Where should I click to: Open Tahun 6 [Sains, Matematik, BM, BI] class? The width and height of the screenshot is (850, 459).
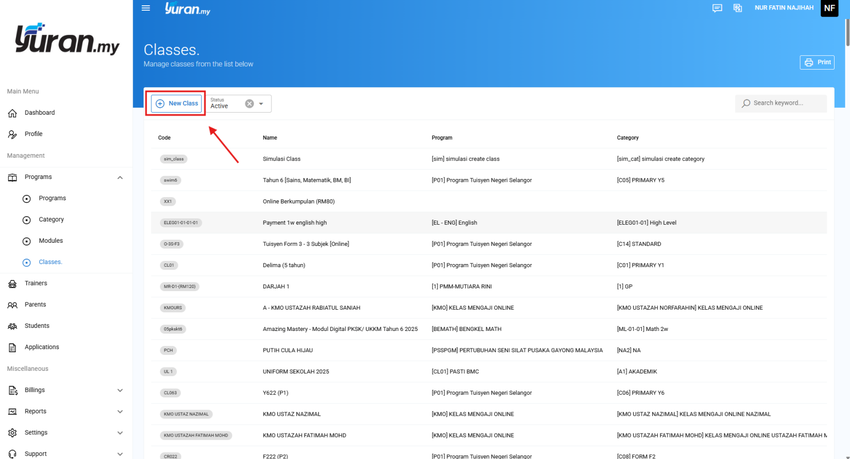[x=307, y=180]
